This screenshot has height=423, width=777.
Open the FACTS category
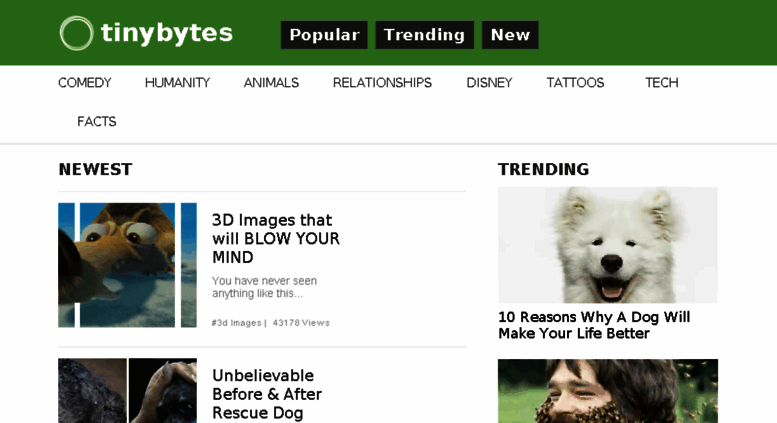click(97, 121)
